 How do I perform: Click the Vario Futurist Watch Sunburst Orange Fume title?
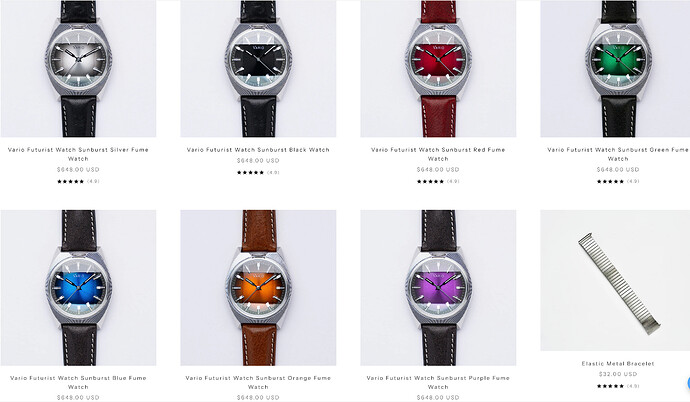coord(258,382)
